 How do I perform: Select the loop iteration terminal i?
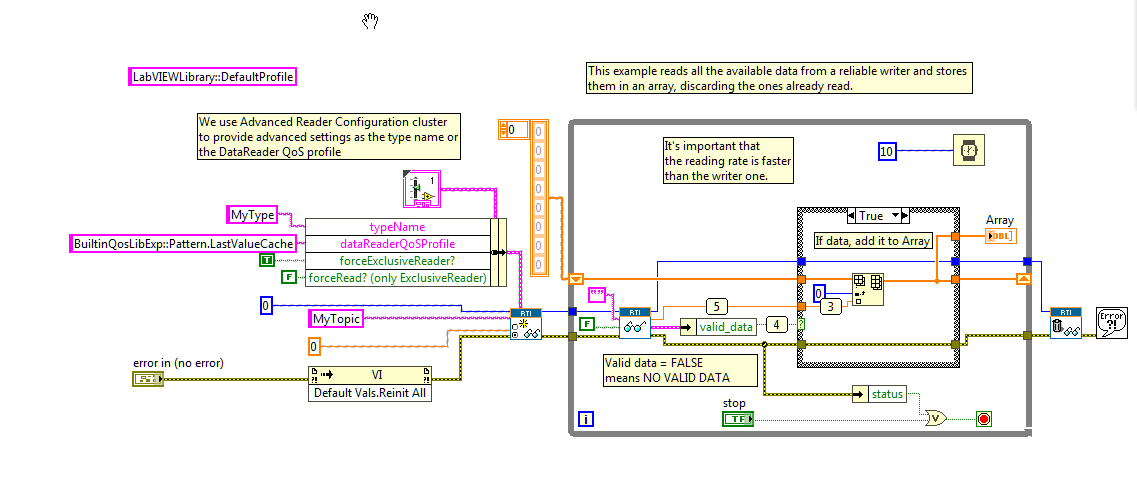586,419
